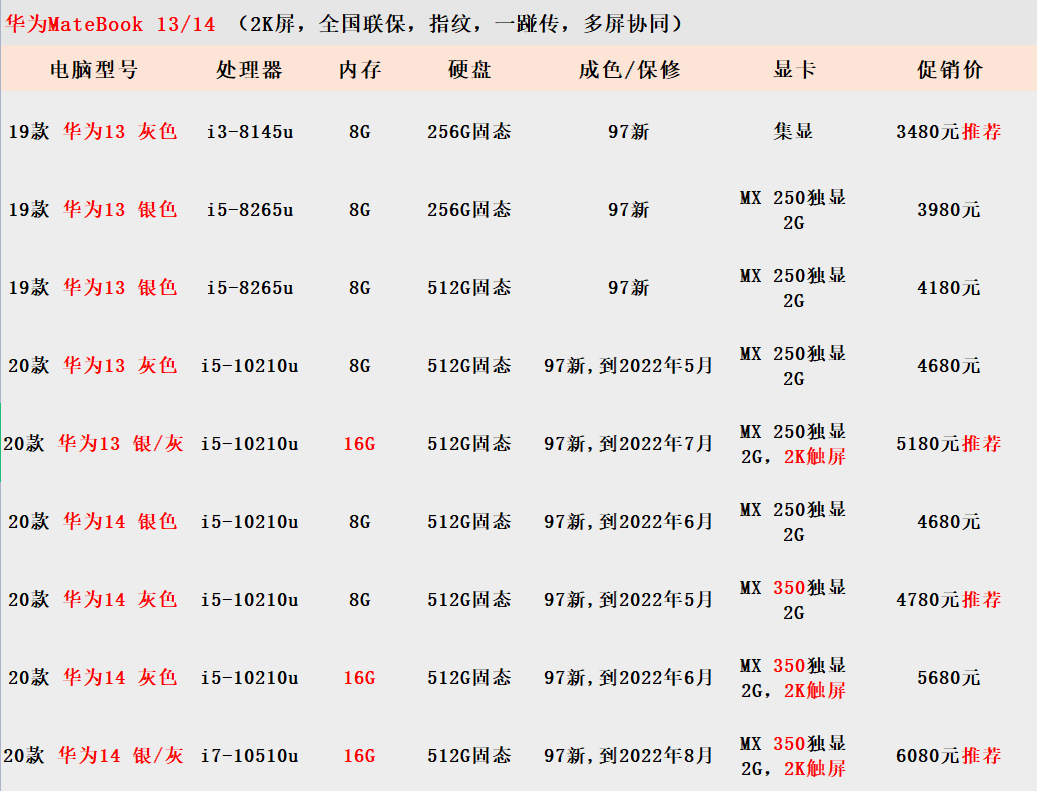
Task: Select 16G memory in the i7-10510u row
Action: coord(359,755)
